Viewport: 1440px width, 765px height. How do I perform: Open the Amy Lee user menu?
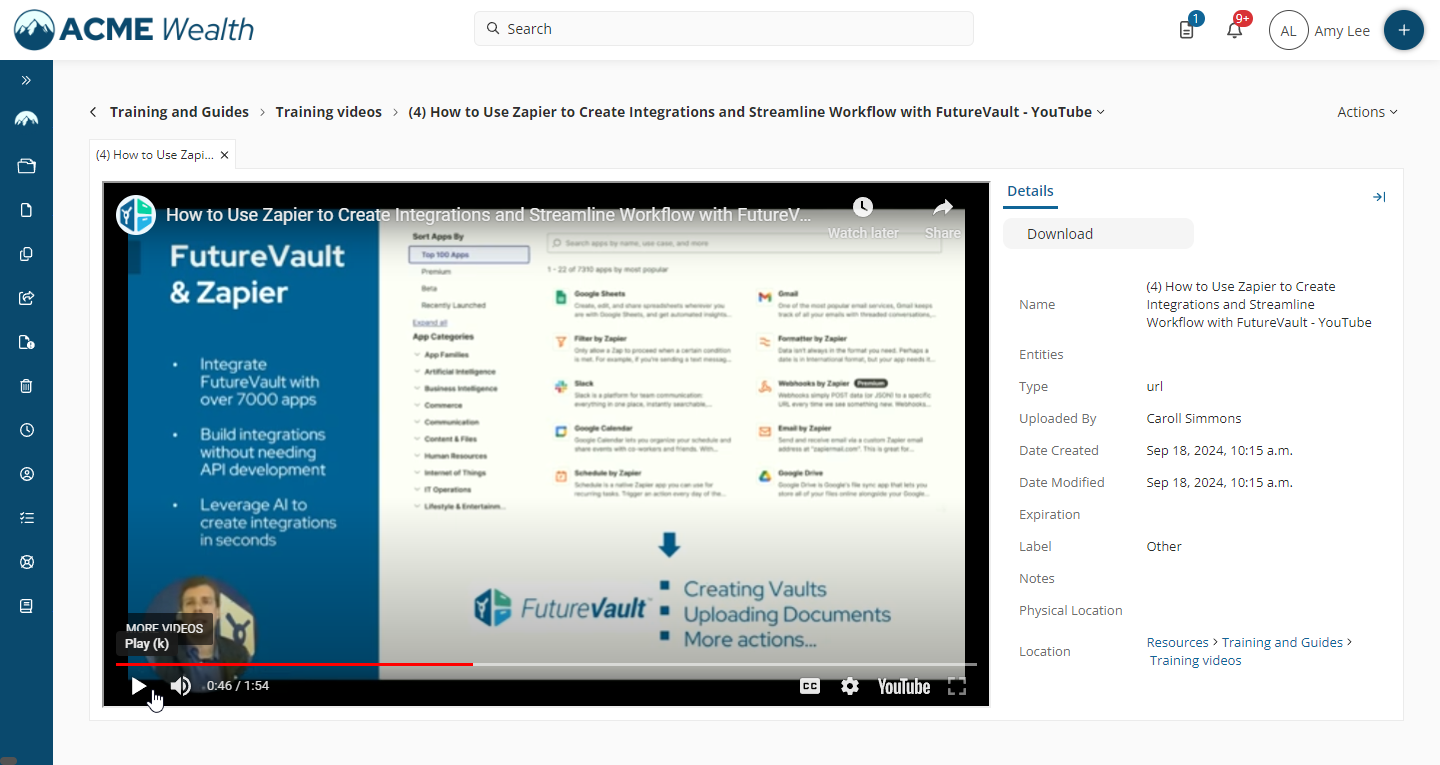click(x=1320, y=31)
